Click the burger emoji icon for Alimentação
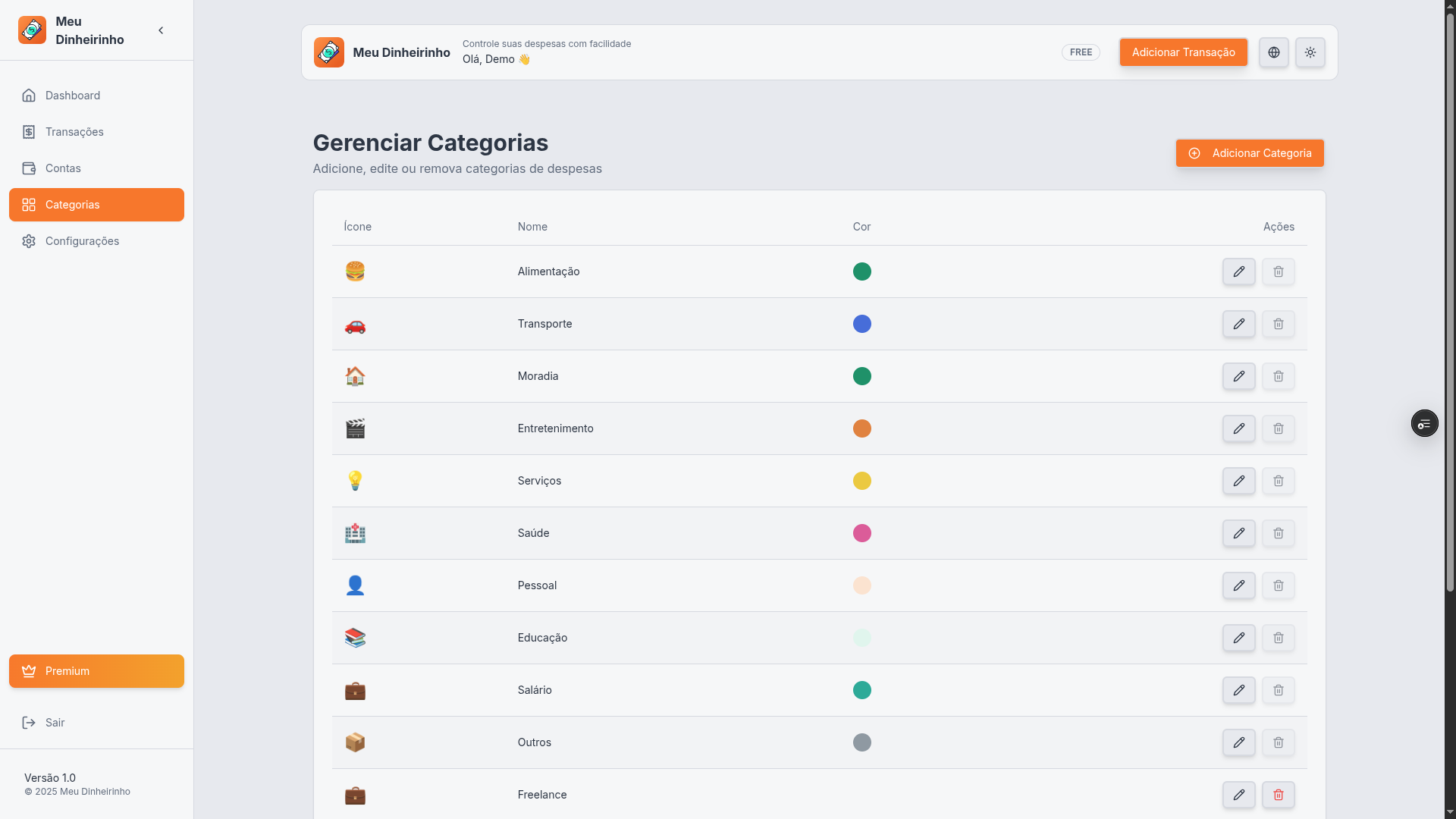Image resolution: width=1456 pixels, height=819 pixels. coord(355,271)
